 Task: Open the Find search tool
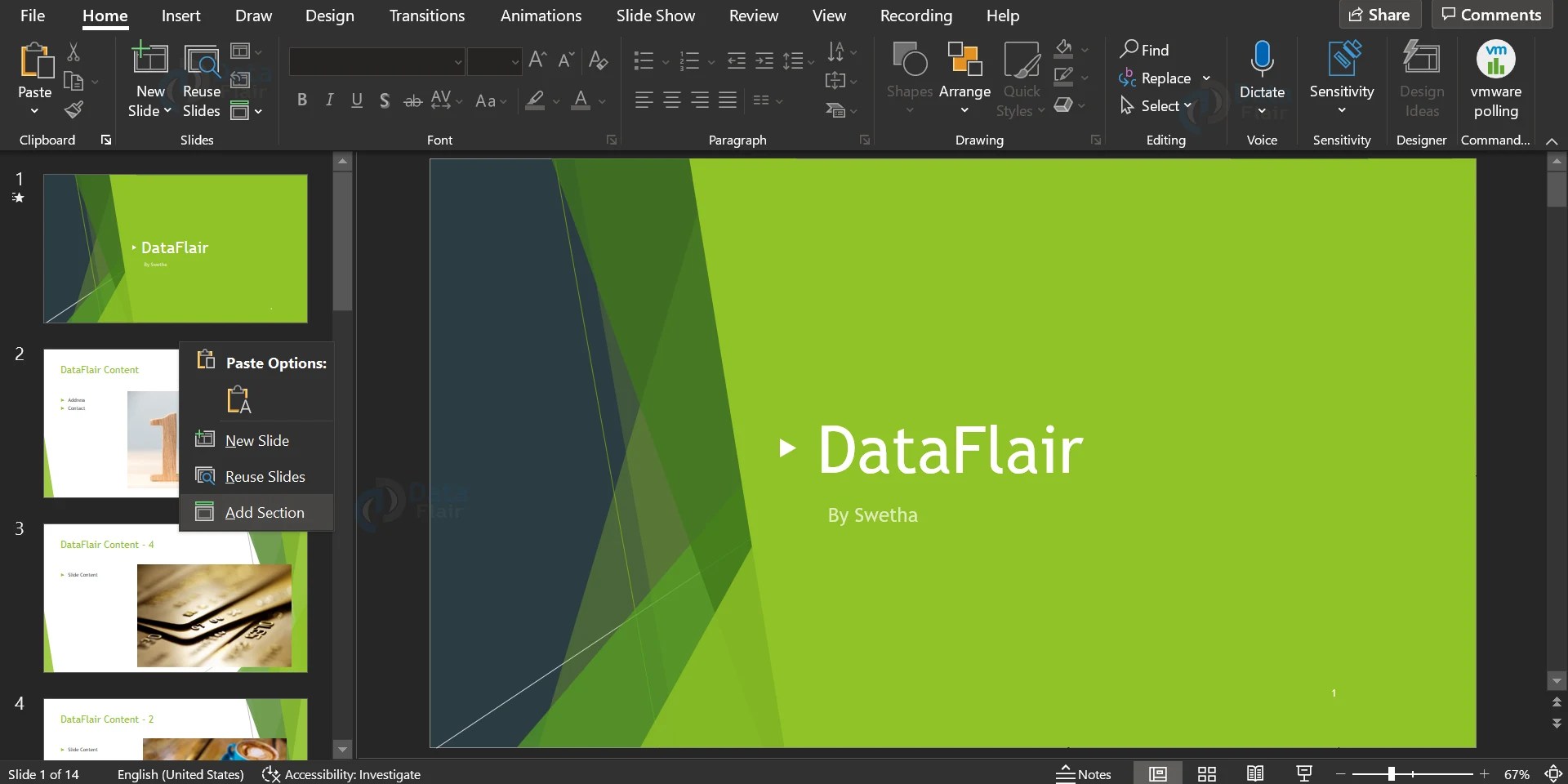click(1144, 50)
